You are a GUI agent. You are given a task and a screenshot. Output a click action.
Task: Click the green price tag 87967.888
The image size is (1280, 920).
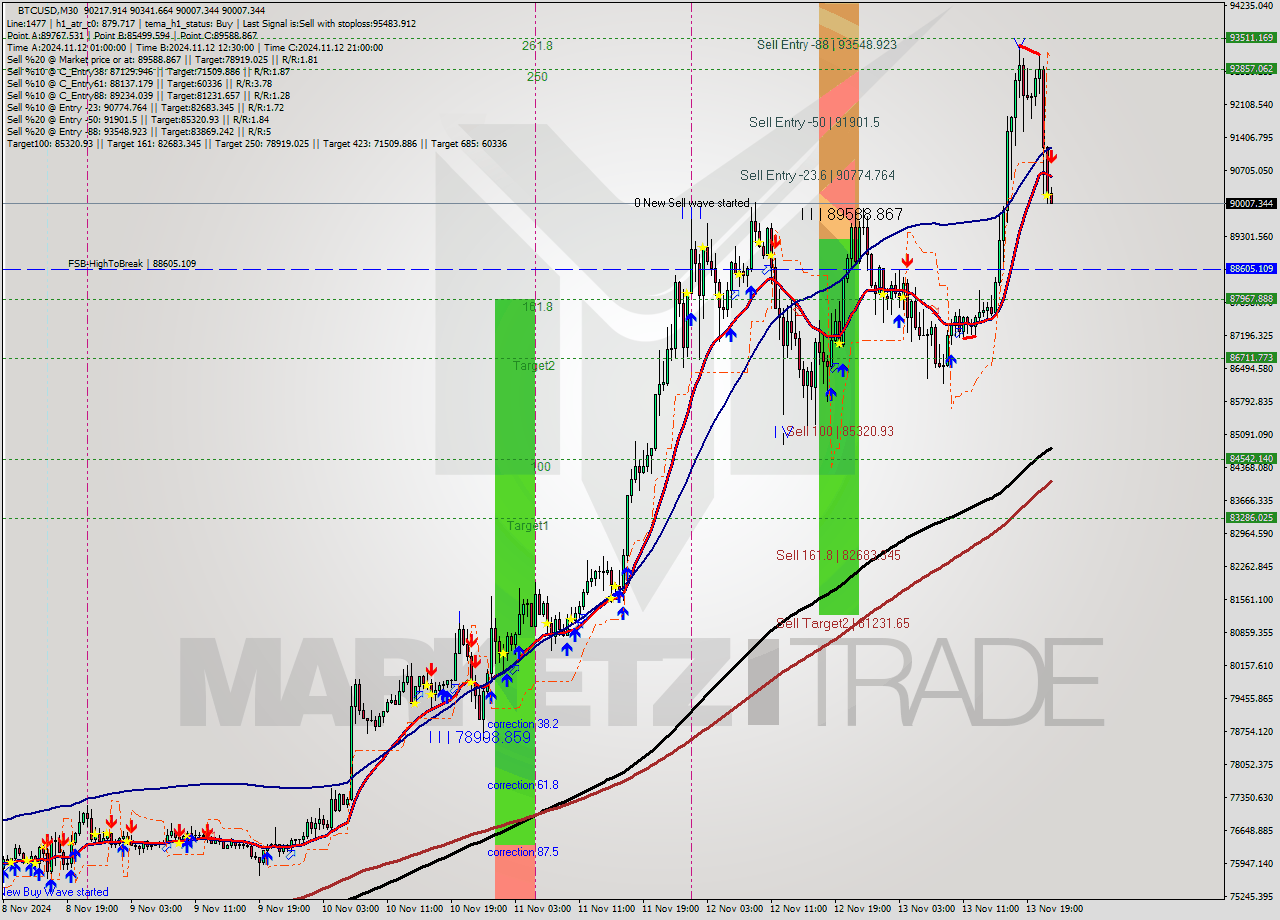pos(1250,298)
